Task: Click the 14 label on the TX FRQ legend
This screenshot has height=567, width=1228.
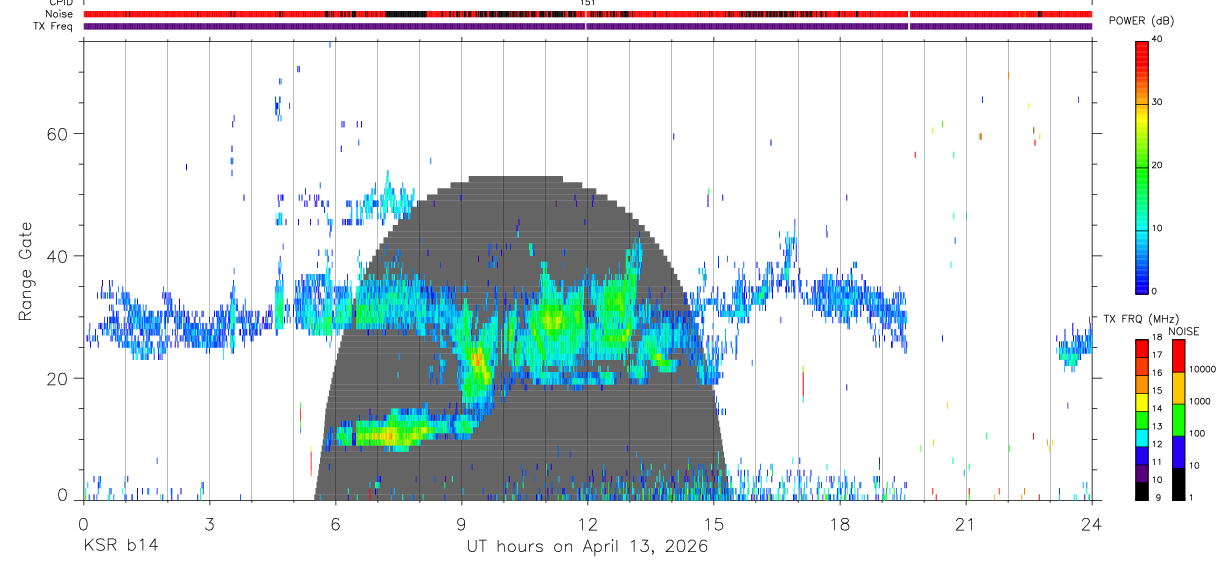Action: 1158,408
